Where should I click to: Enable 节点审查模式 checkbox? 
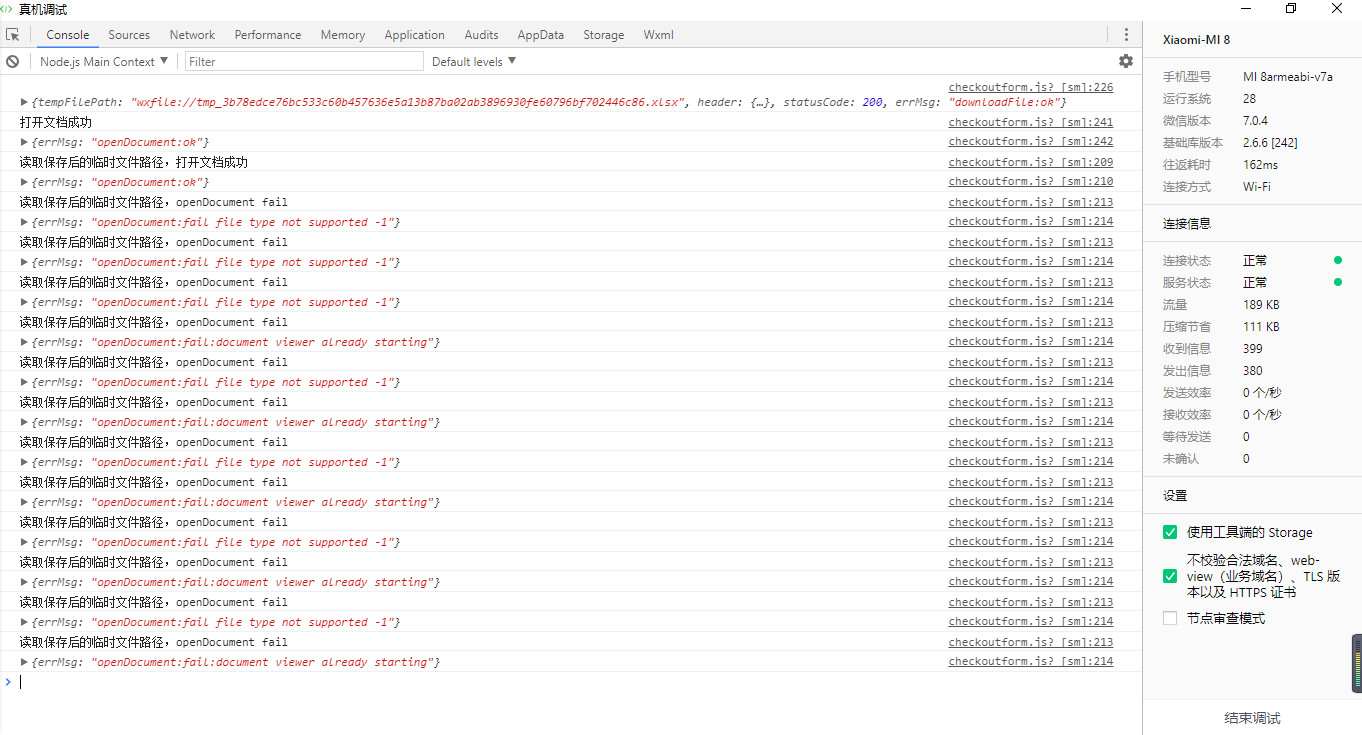click(x=1170, y=618)
